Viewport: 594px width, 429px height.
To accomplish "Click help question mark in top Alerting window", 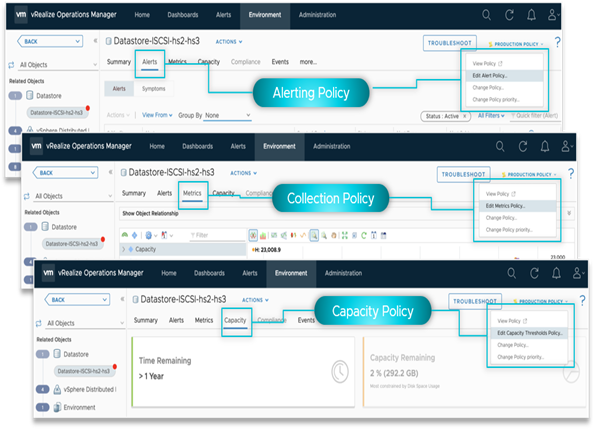I will (557, 42).
